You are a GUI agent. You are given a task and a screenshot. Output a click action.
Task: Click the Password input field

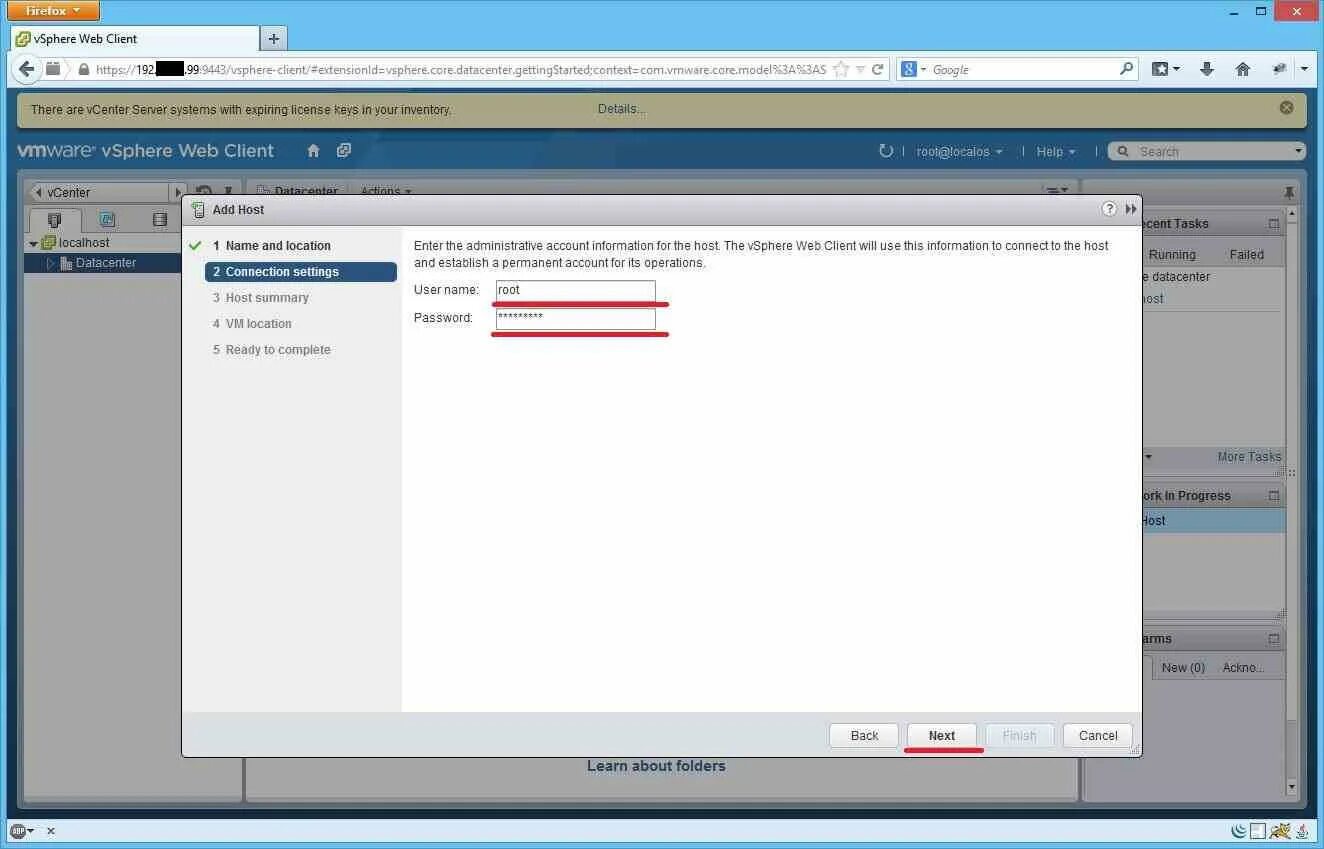[576, 318]
